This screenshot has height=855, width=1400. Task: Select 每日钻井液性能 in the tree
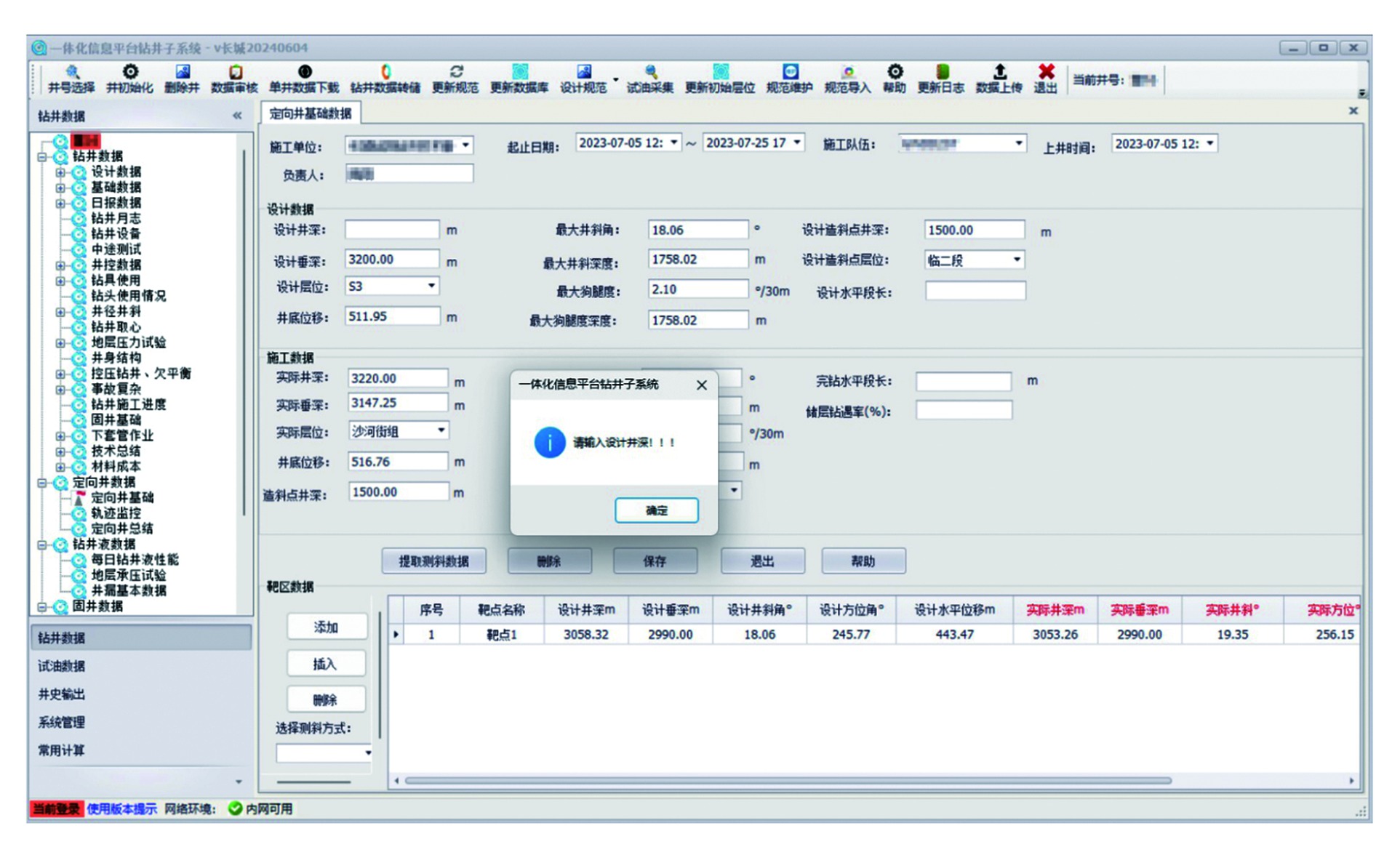pyautogui.click(x=135, y=560)
